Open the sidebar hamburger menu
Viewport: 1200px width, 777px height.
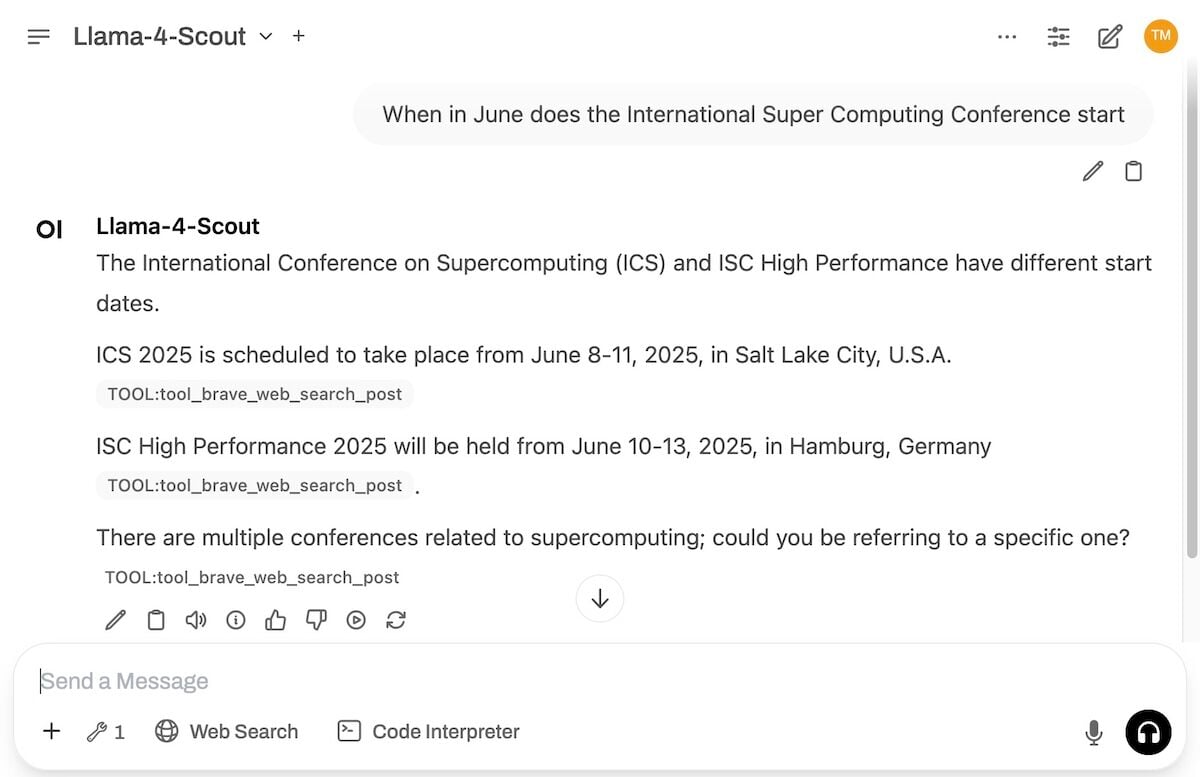39,37
